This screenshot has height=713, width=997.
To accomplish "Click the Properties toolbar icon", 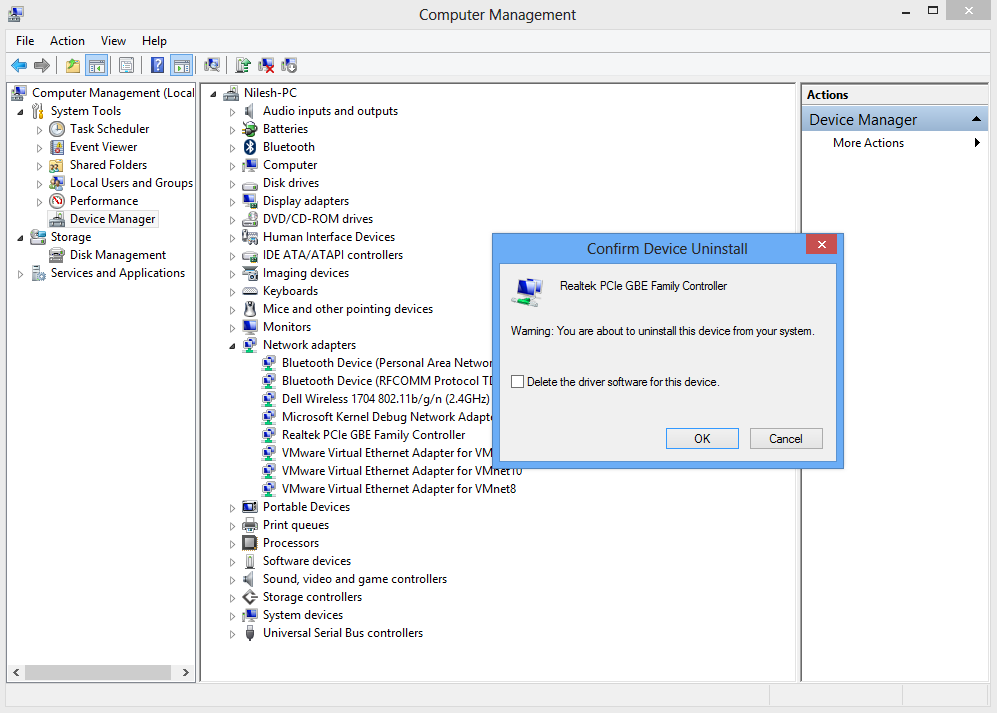I will point(127,65).
